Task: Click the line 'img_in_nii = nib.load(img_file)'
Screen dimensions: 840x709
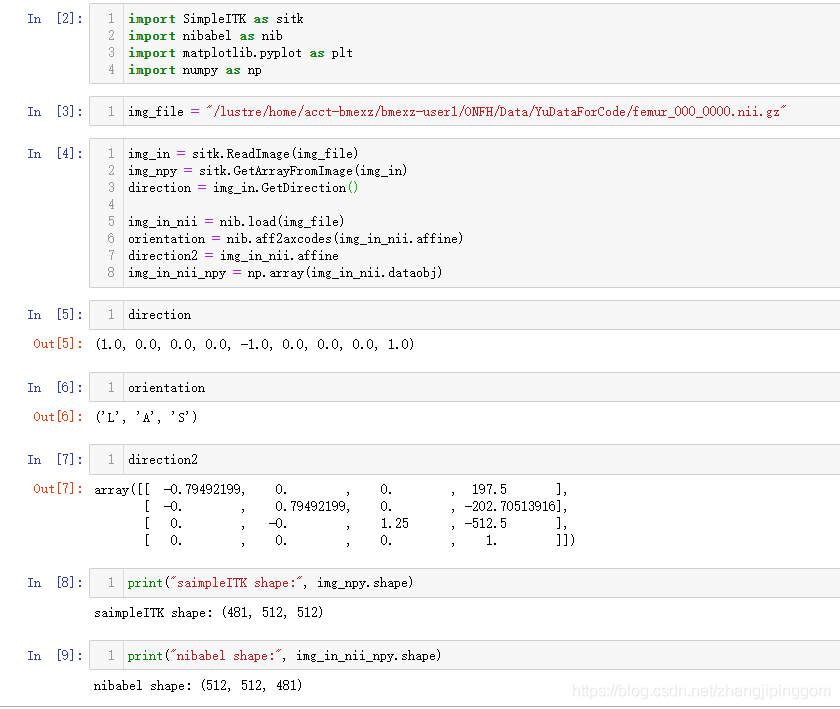Action: coord(236,222)
